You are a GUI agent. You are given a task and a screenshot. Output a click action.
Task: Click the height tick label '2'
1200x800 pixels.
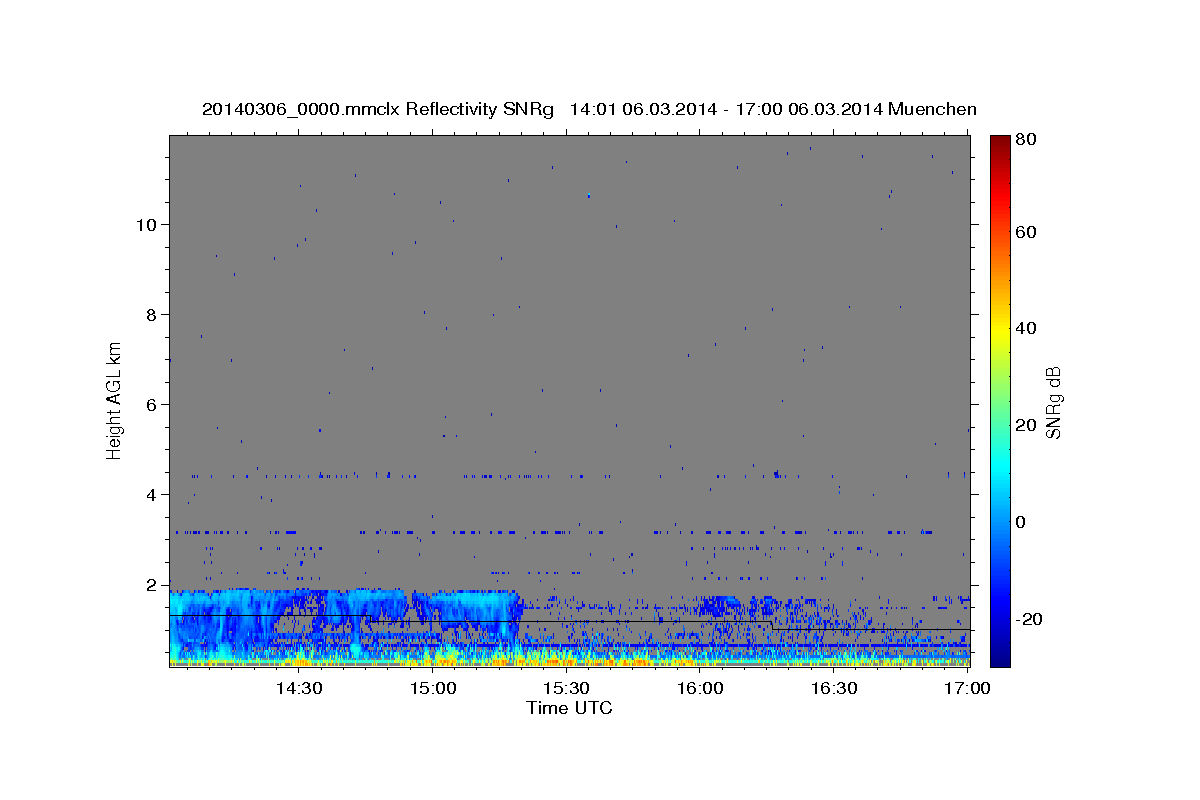pos(150,584)
